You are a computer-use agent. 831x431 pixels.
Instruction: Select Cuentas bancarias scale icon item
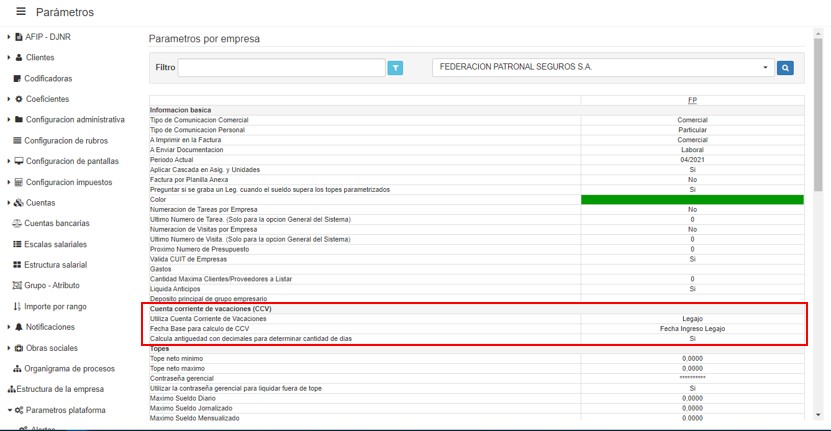pos(56,223)
